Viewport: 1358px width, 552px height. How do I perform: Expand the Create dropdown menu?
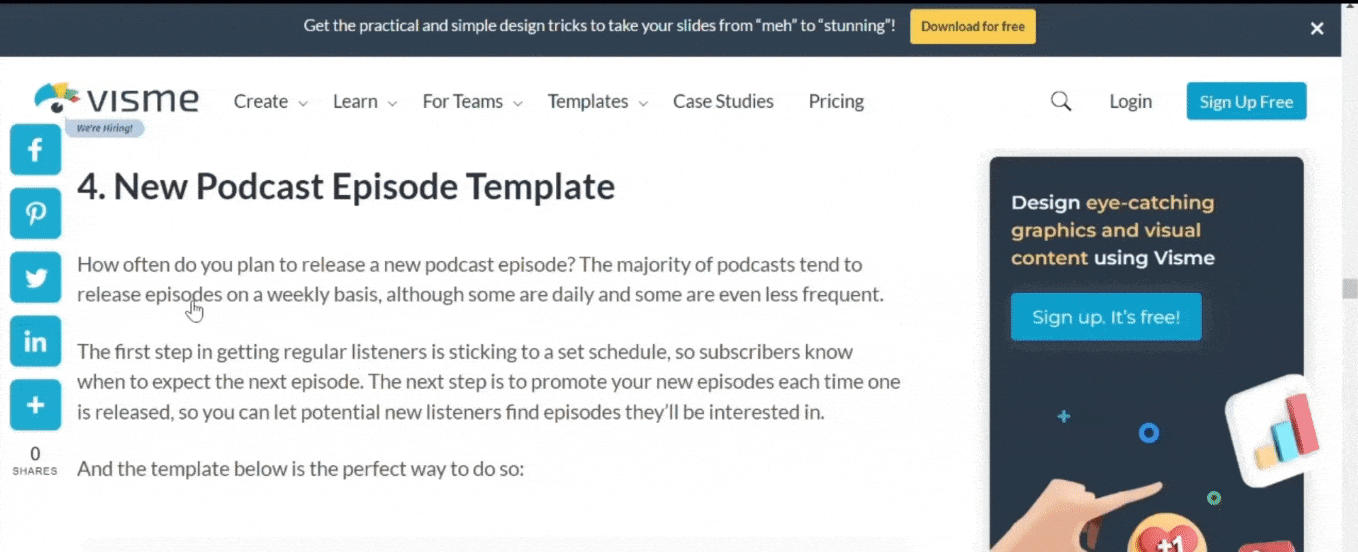click(x=270, y=102)
